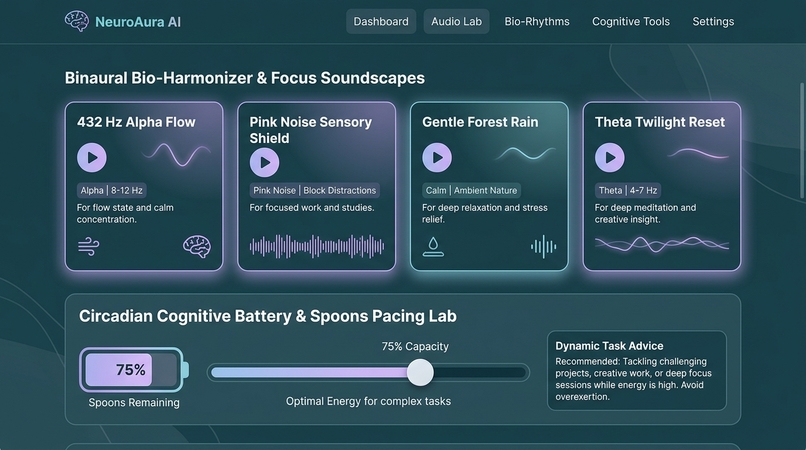The width and height of the screenshot is (806, 450).
Task: Click the page vertical scrollbar
Action: click(802, 140)
